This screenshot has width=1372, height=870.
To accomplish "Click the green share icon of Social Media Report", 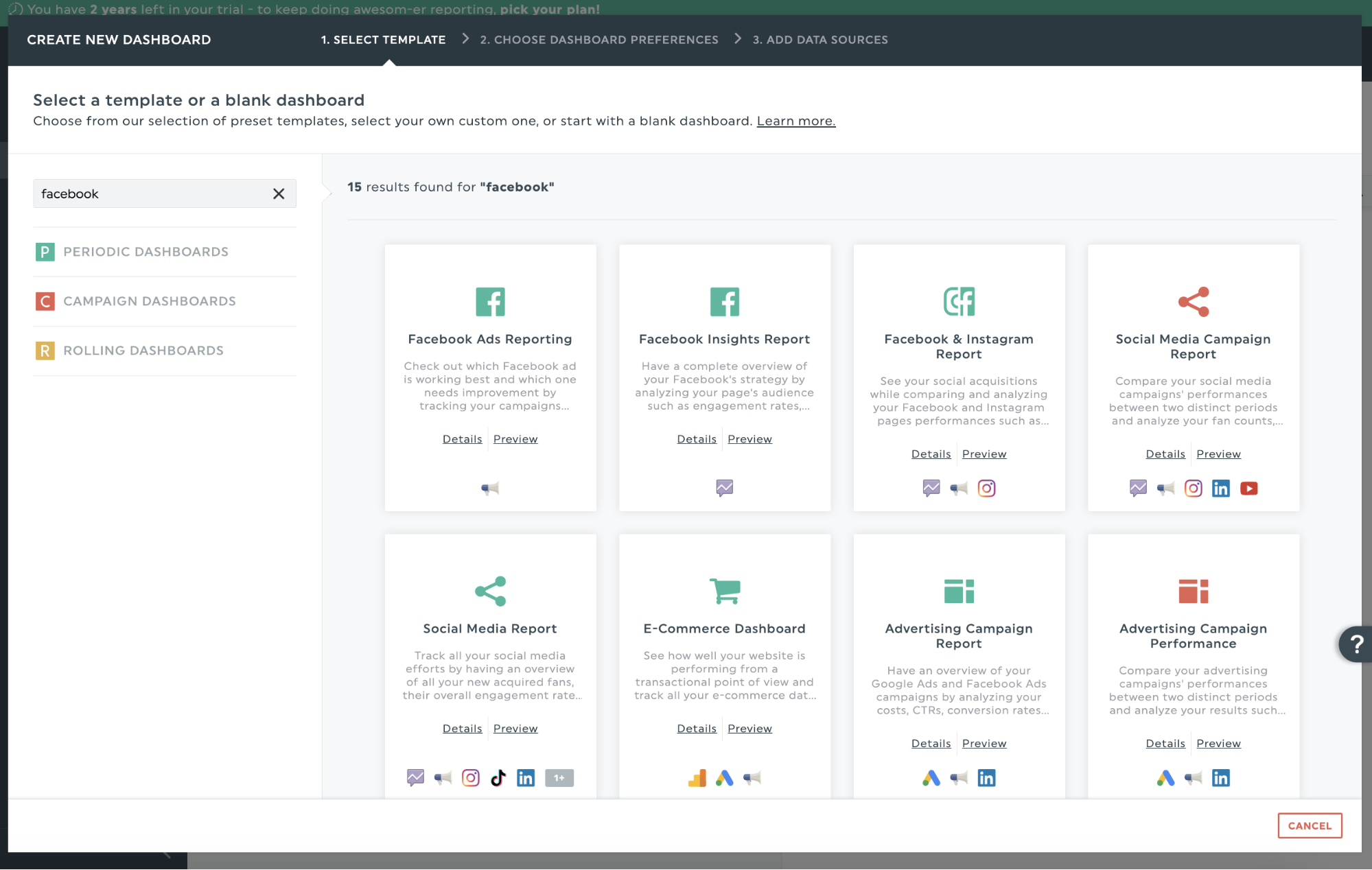I will tap(490, 591).
